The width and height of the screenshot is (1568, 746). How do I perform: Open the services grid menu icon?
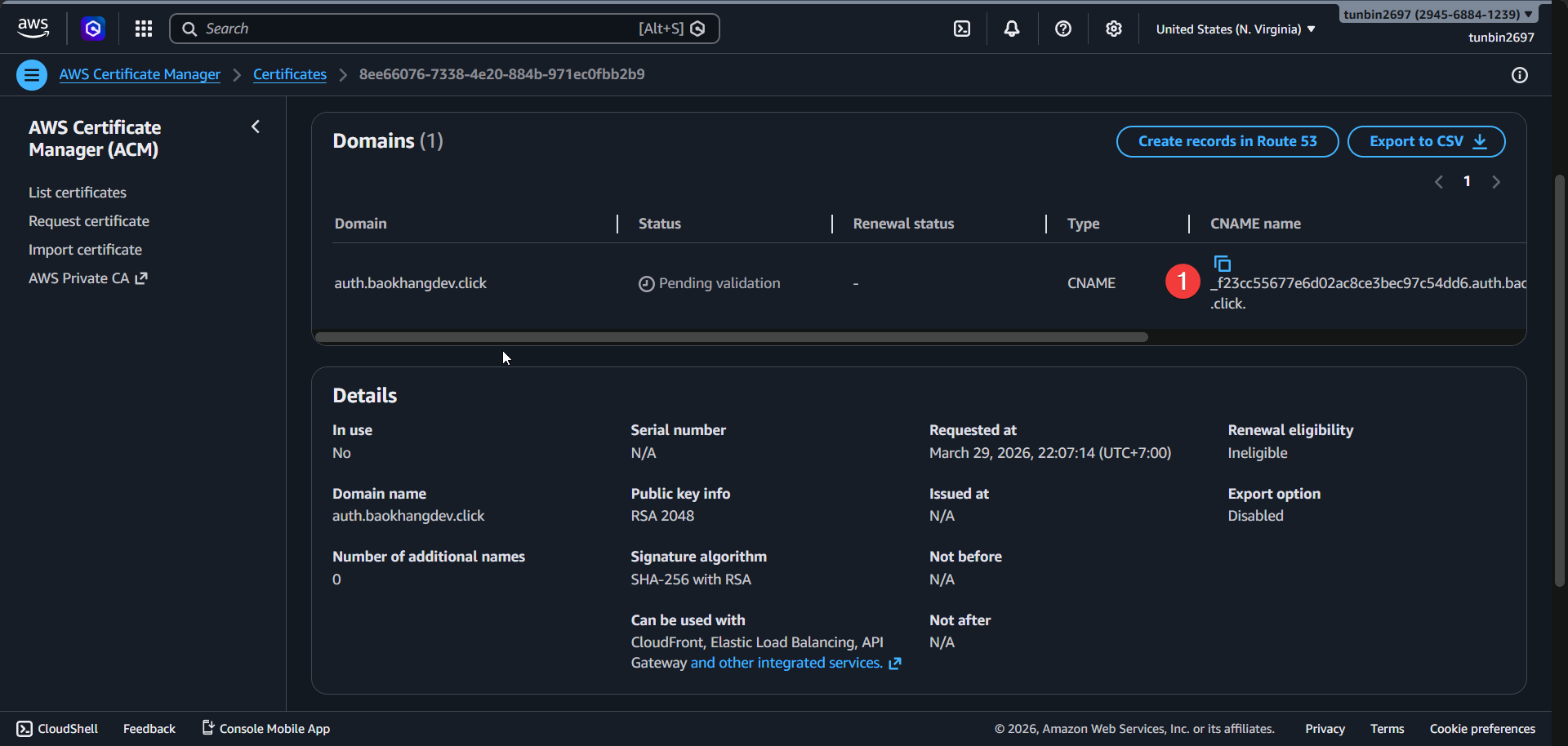tap(144, 29)
